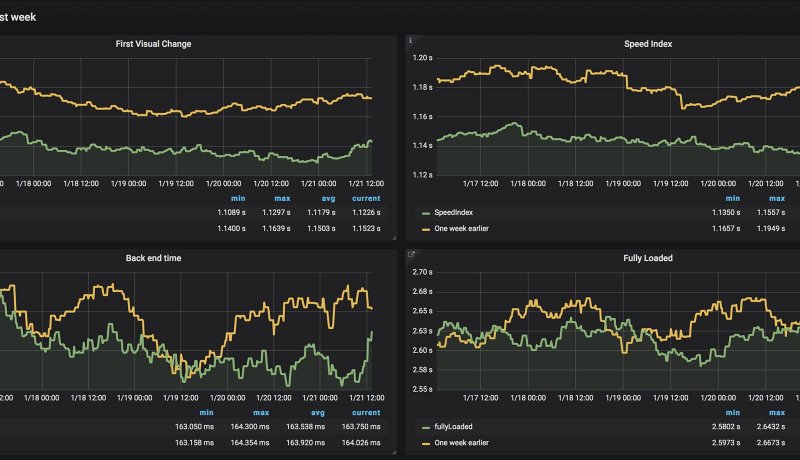Click the info icon on Speed Index panel
Image resolution: width=800 pixels, height=460 pixels.
410,40
